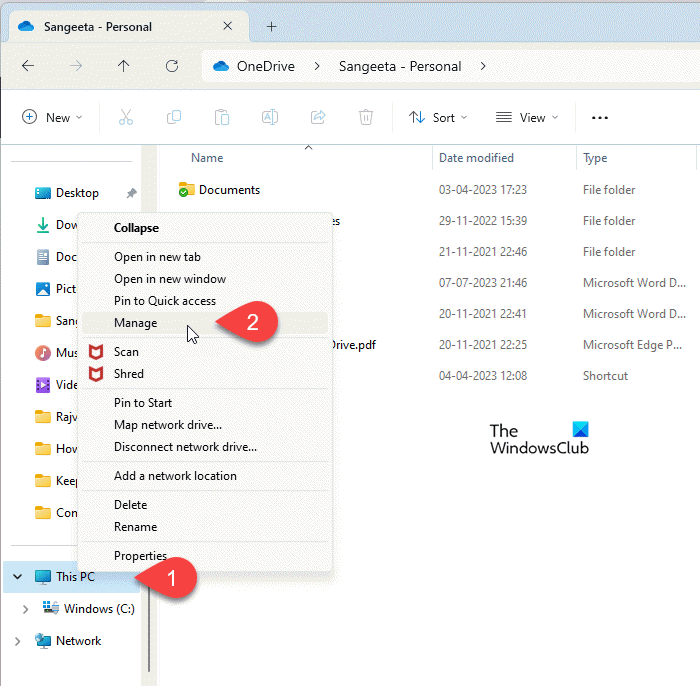The image size is (700, 686).
Task: Click the Rename icon in toolbar
Action: pyautogui.click(x=270, y=117)
